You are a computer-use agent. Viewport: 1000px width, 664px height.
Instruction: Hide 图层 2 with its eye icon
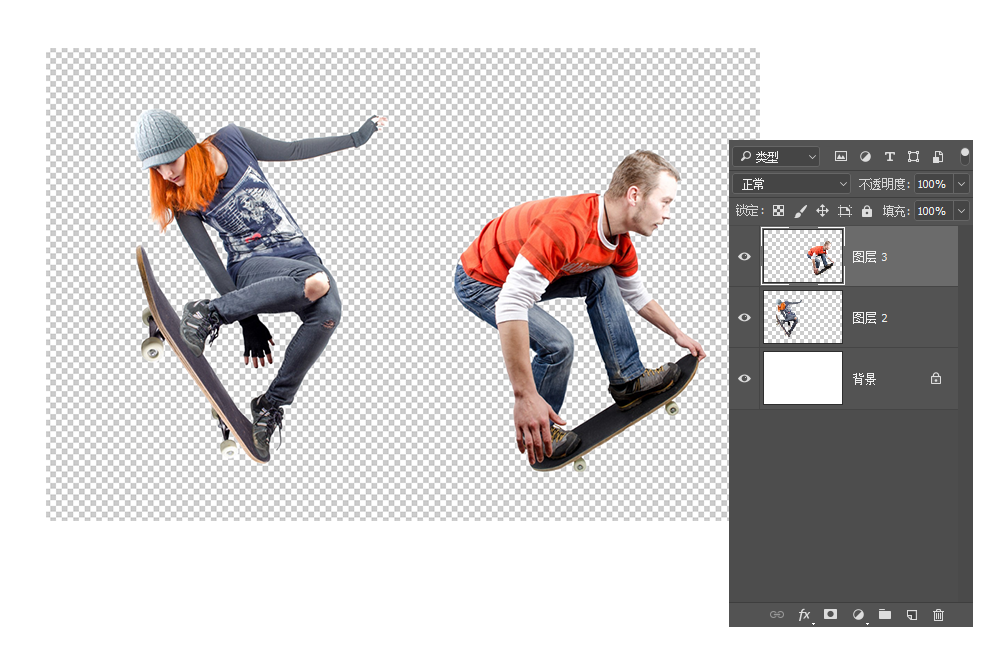click(x=744, y=318)
